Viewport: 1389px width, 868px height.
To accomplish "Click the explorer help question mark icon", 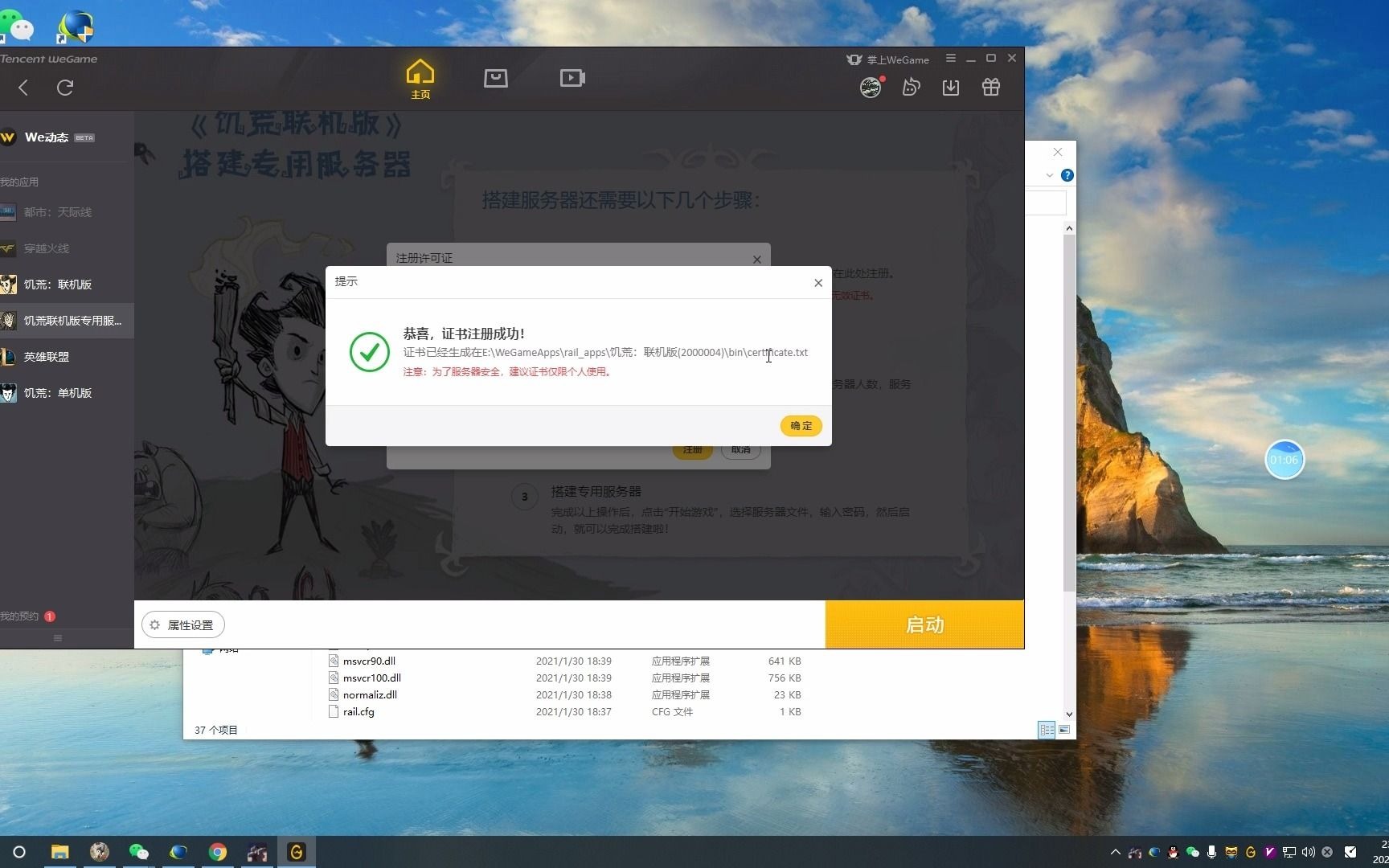I will [1067, 175].
